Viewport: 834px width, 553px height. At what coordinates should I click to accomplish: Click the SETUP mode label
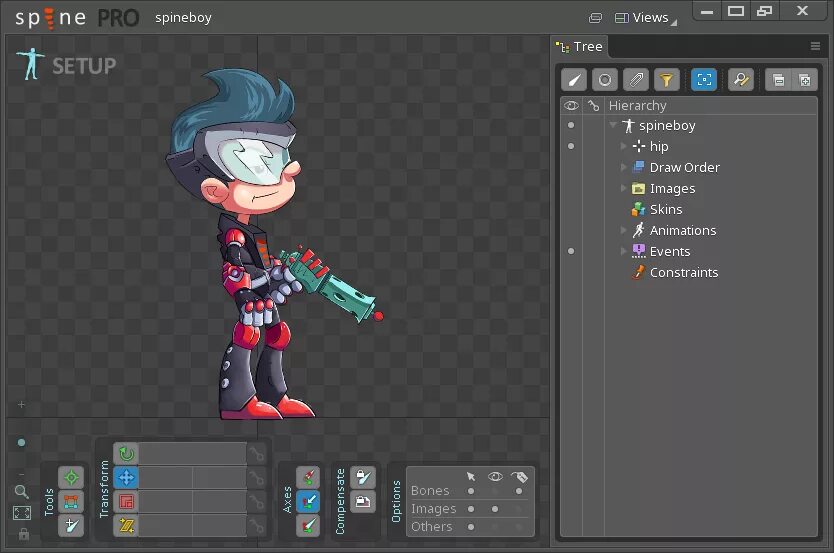pyautogui.click(x=84, y=66)
